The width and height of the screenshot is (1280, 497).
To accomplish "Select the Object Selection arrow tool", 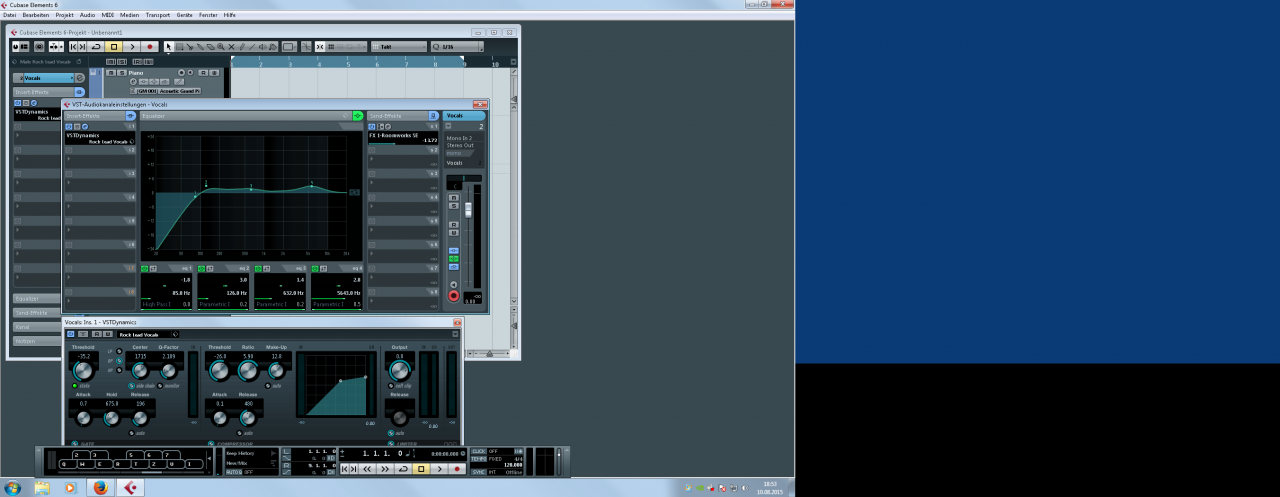I will point(169,47).
